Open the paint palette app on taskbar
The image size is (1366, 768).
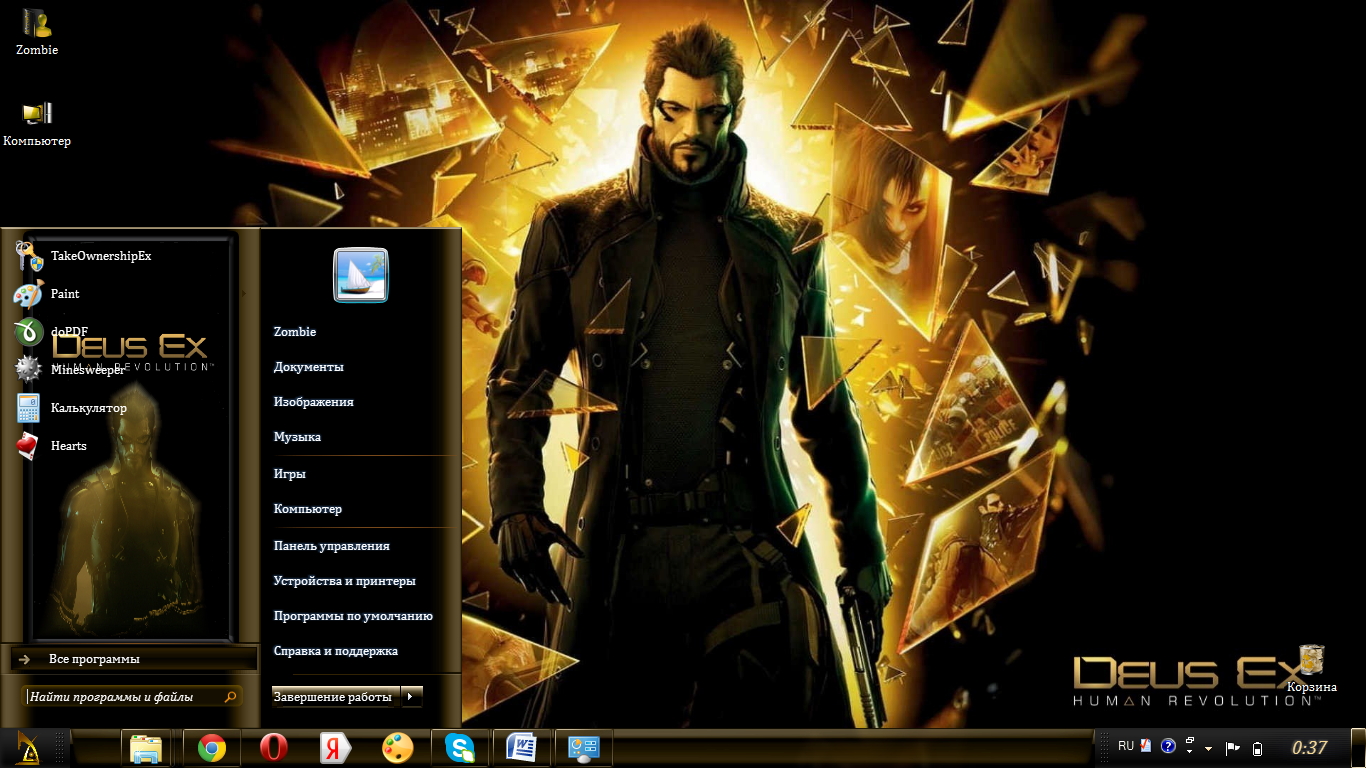(x=398, y=748)
